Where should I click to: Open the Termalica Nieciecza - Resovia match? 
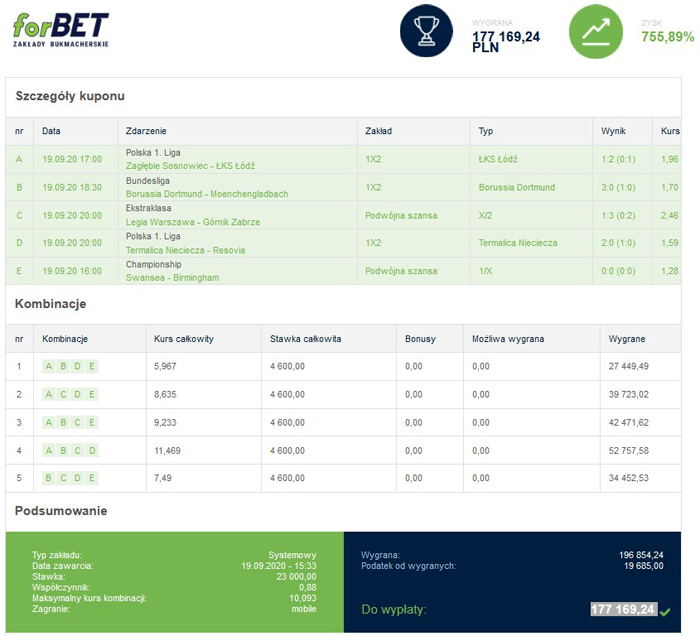pyautogui.click(x=185, y=250)
